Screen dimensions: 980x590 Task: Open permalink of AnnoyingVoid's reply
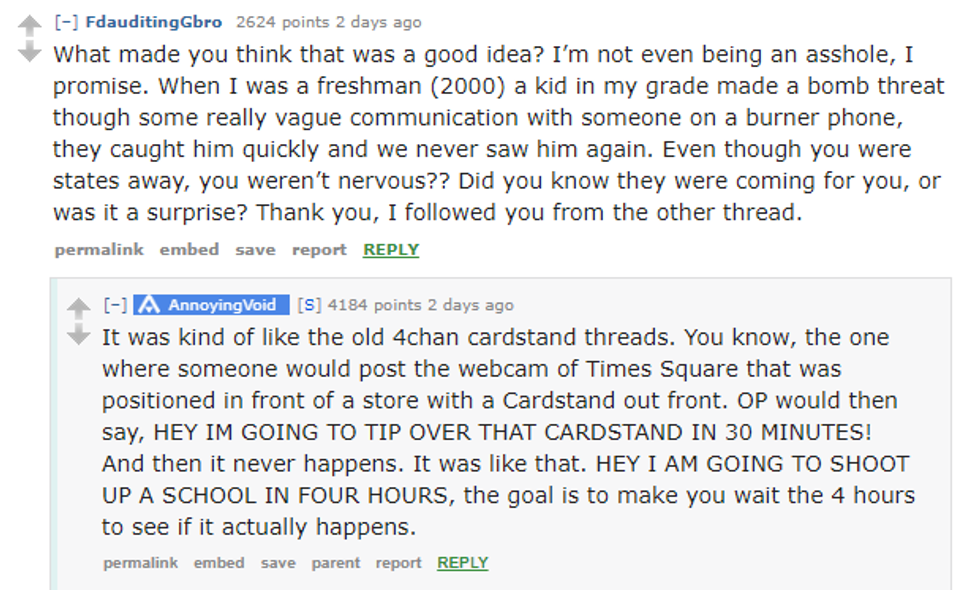(140, 563)
